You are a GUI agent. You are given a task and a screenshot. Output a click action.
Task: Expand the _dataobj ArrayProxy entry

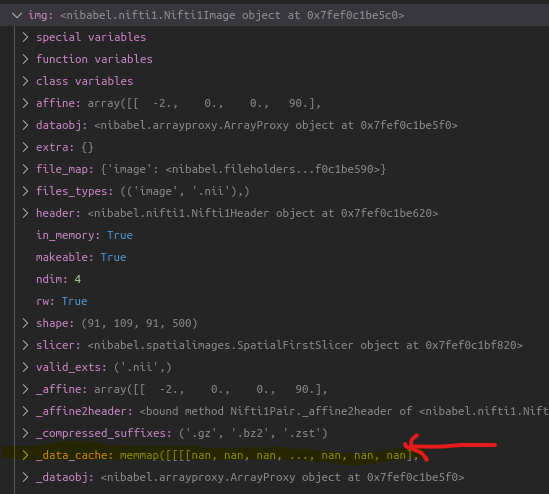tap(25, 477)
